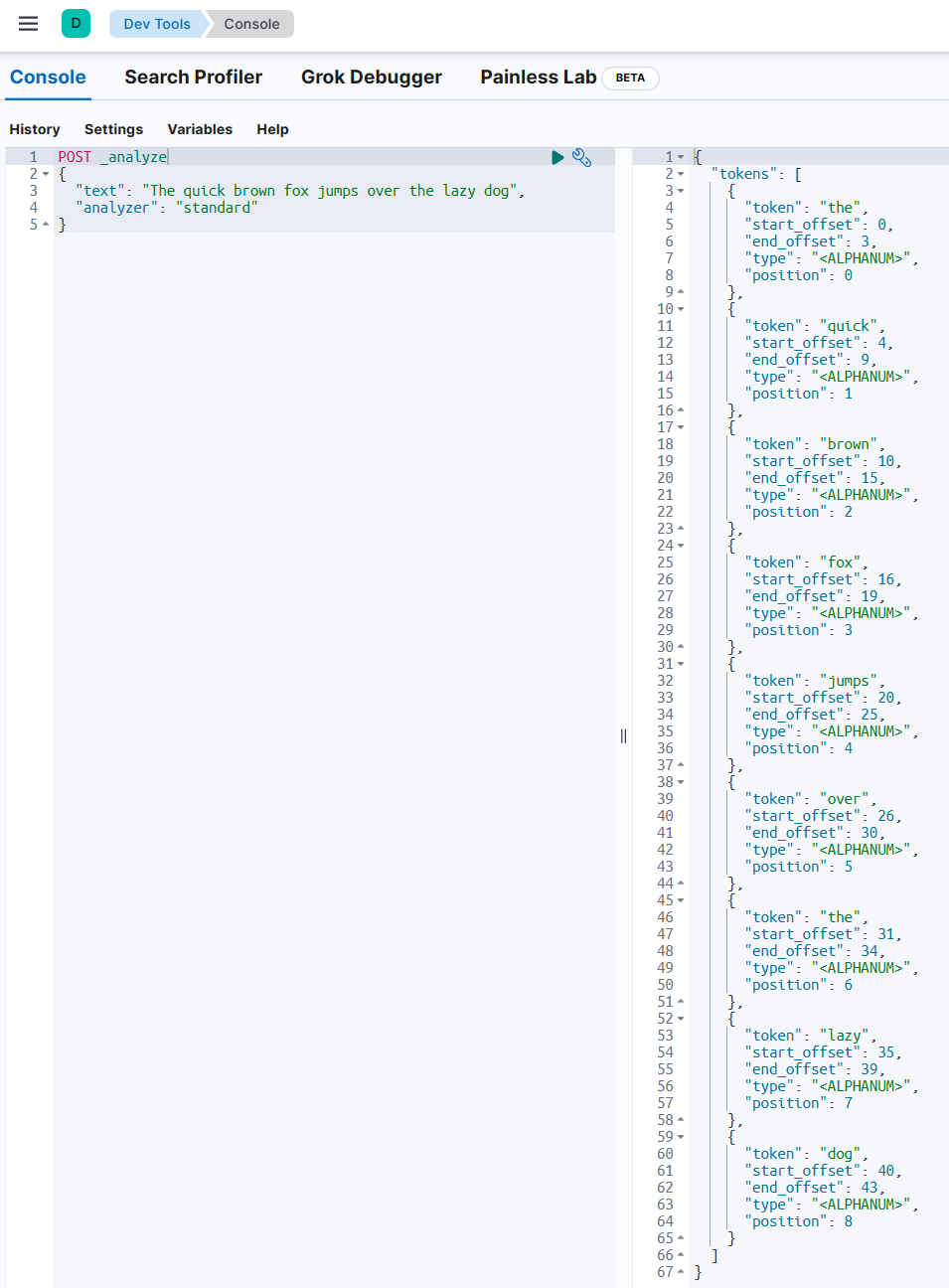The image size is (949, 1288).
Task: Click the fold end marker at line 23
Action: tap(681, 529)
